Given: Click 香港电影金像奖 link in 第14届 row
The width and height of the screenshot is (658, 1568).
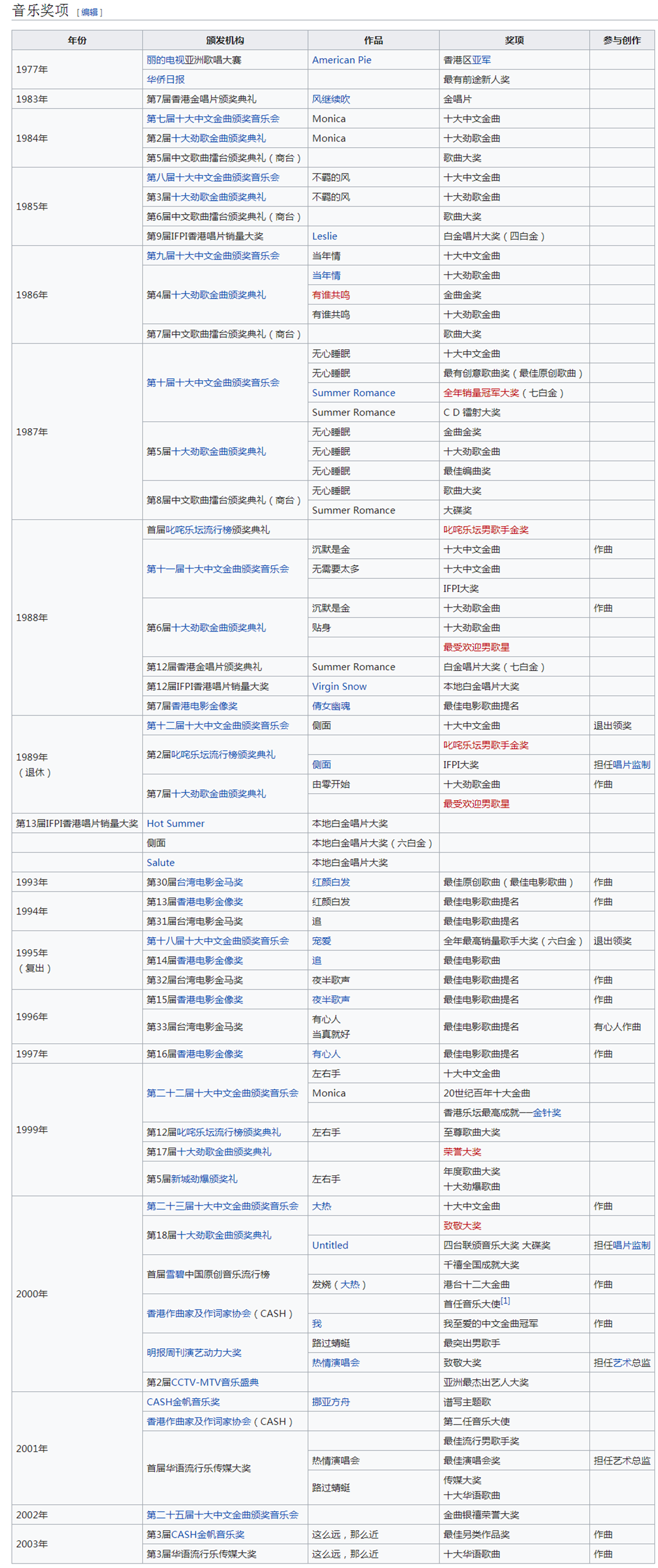Looking at the screenshot, I should 210,961.
